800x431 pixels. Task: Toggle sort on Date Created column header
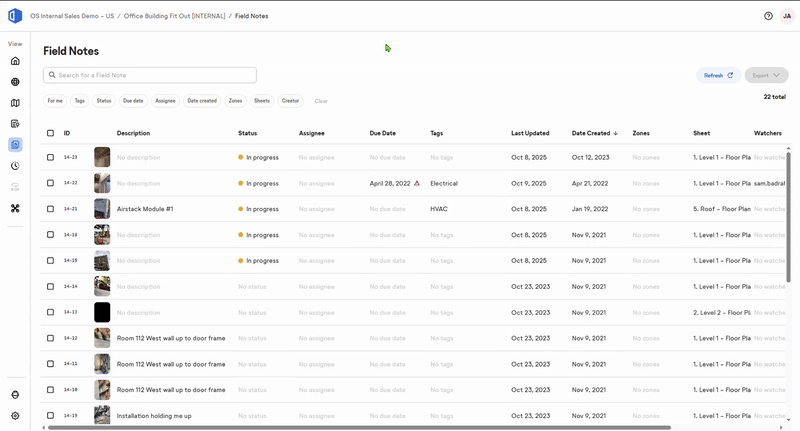pyautogui.click(x=594, y=133)
